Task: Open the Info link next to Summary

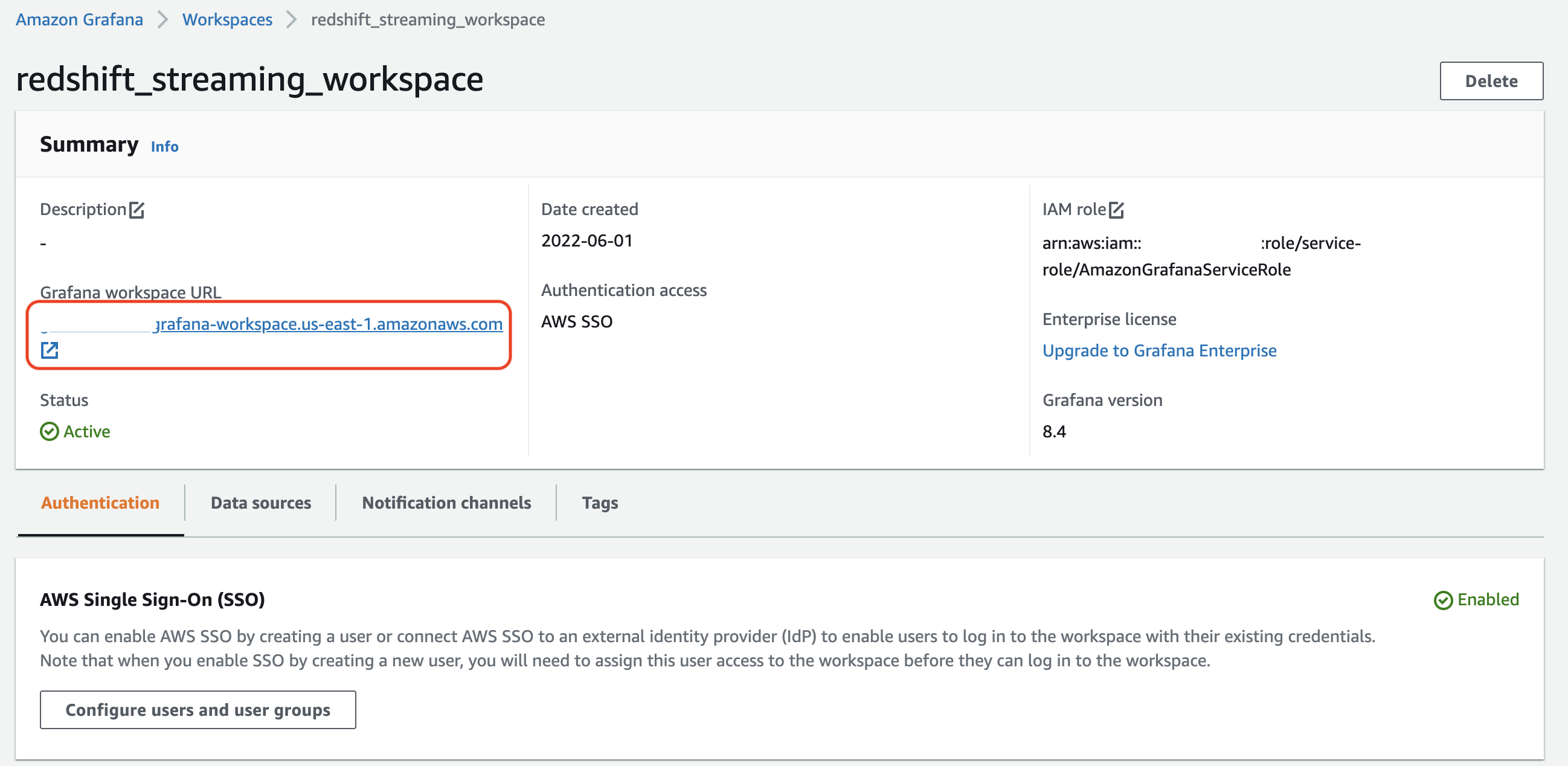Action: point(164,147)
